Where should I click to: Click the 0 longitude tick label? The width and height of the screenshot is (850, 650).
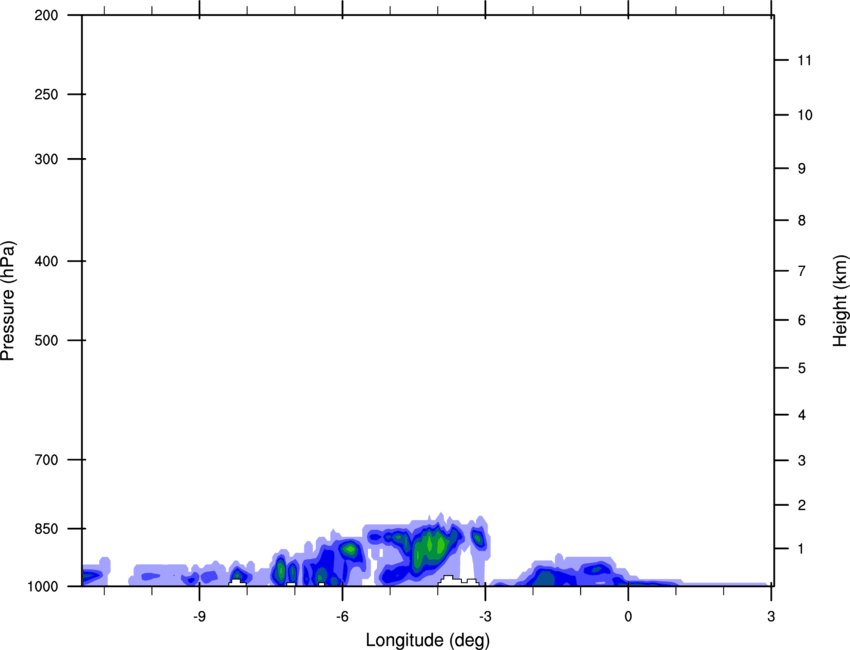[x=628, y=617]
